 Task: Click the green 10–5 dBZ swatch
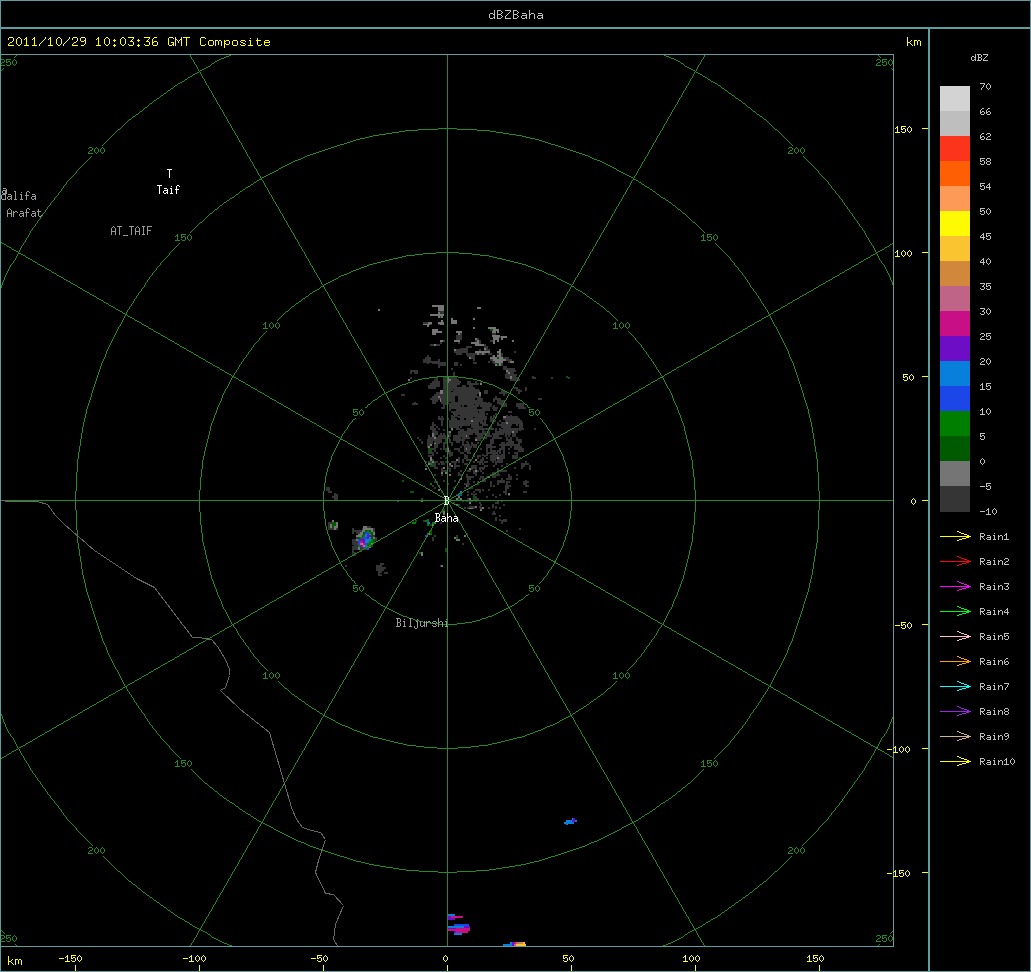(x=955, y=424)
